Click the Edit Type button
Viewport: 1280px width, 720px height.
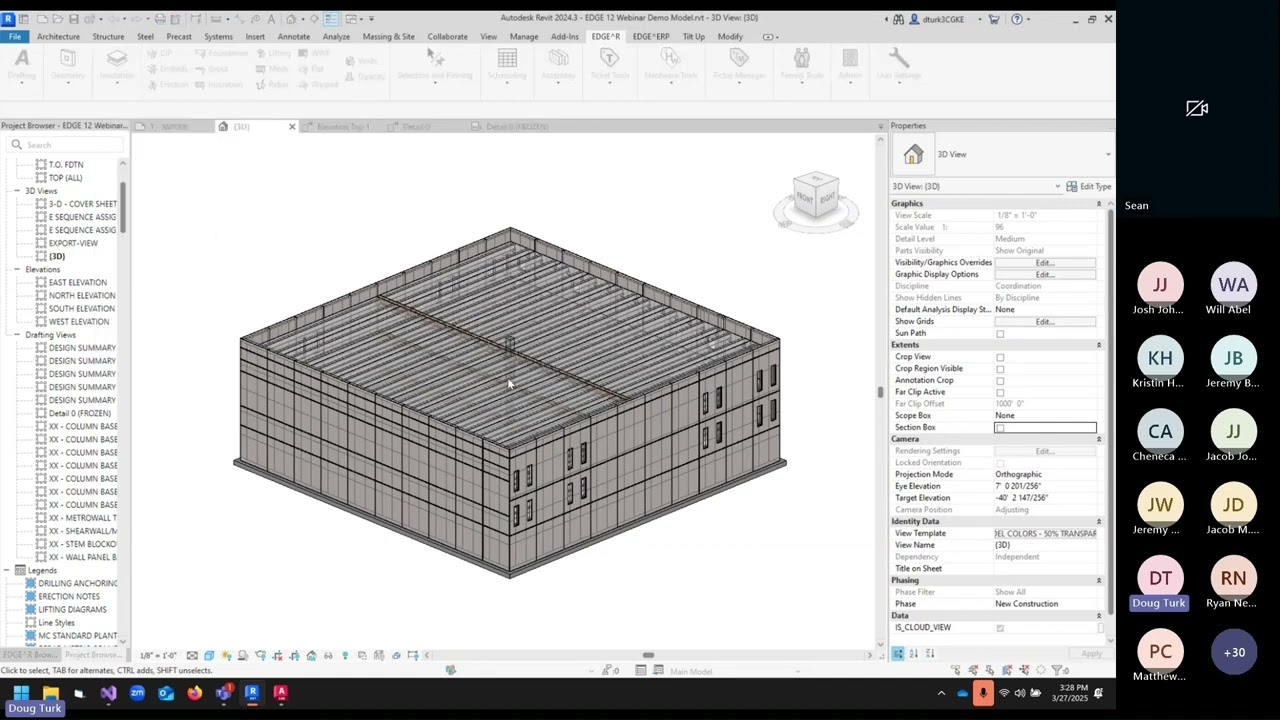(1089, 187)
